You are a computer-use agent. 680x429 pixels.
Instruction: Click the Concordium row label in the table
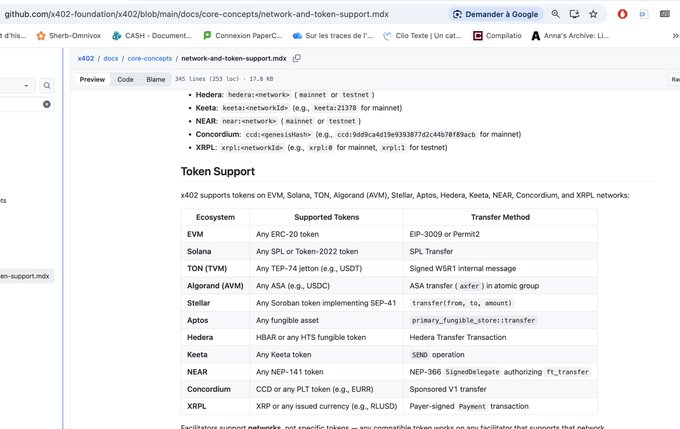[209, 389]
